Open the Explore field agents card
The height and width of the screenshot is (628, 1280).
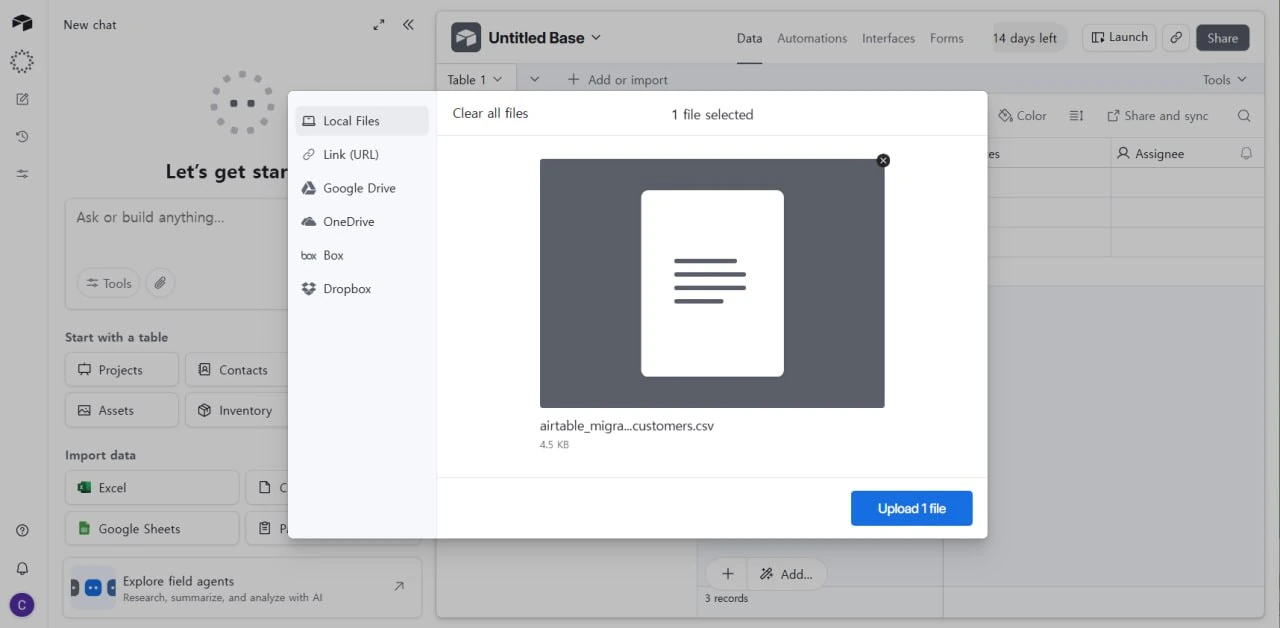point(242,588)
